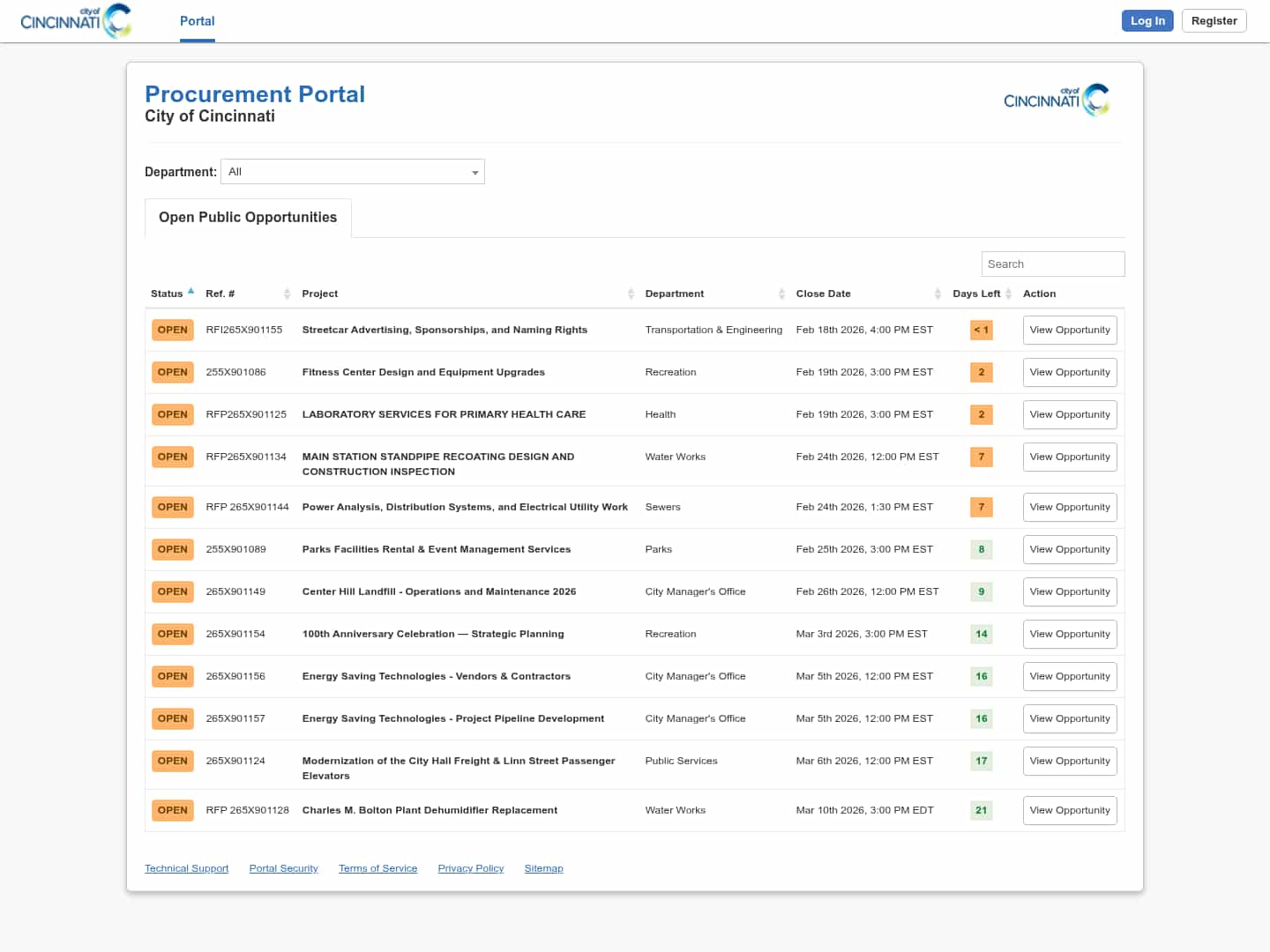Image resolution: width=1270 pixels, height=952 pixels.
Task: Click the City of Cincinnati logo in top navbar
Action: pos(76,21)
